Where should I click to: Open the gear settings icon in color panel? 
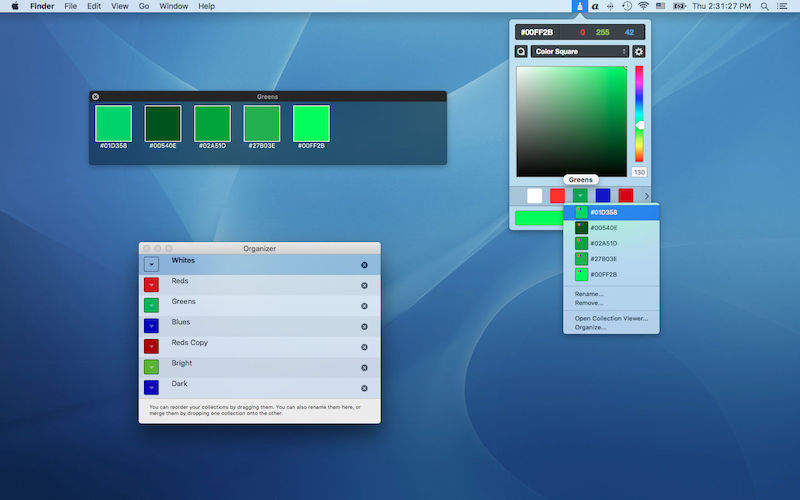pyautogui.click(x=639, y=52)
